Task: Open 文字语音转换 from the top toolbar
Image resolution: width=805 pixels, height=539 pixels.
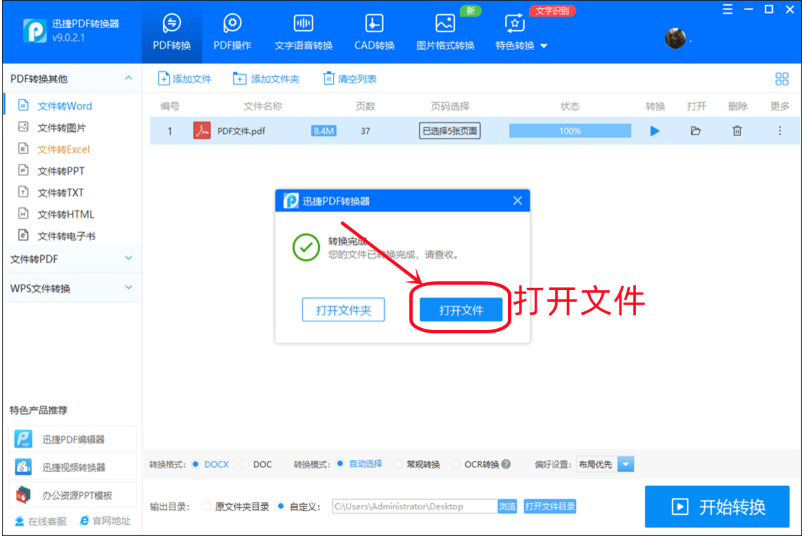Action: (x=303, y=31)
